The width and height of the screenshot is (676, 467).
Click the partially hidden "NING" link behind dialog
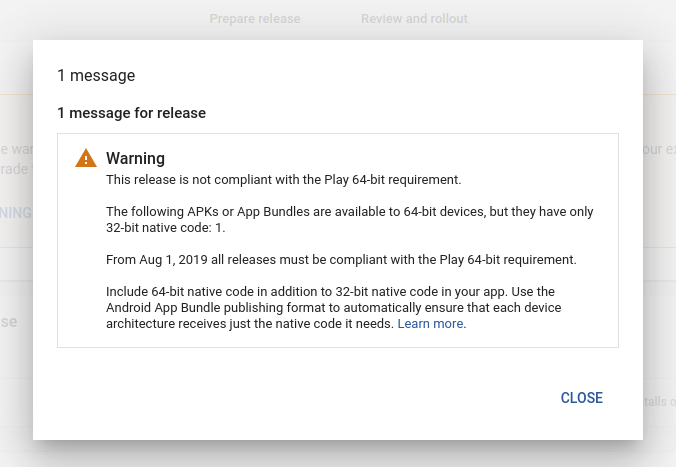(16, 212)
